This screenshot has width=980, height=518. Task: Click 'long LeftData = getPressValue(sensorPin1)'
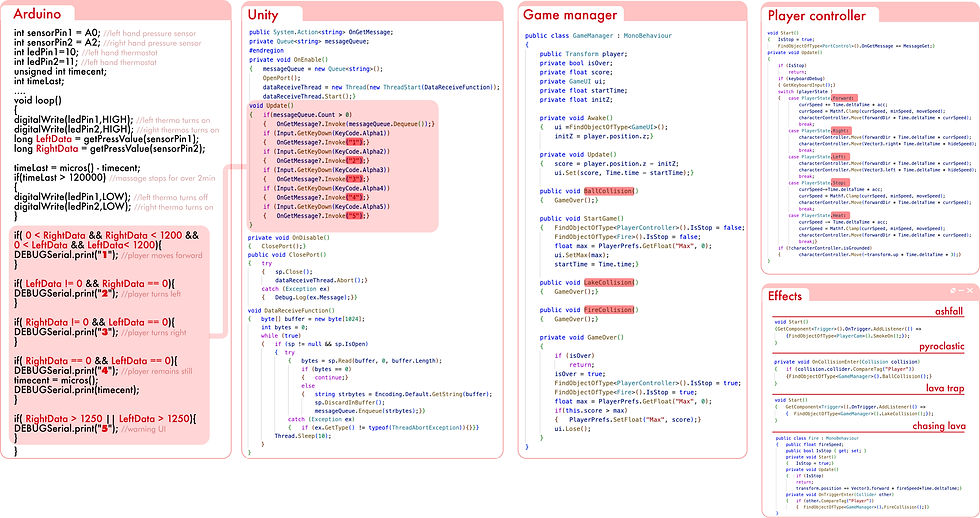click(x=107, y=139)
